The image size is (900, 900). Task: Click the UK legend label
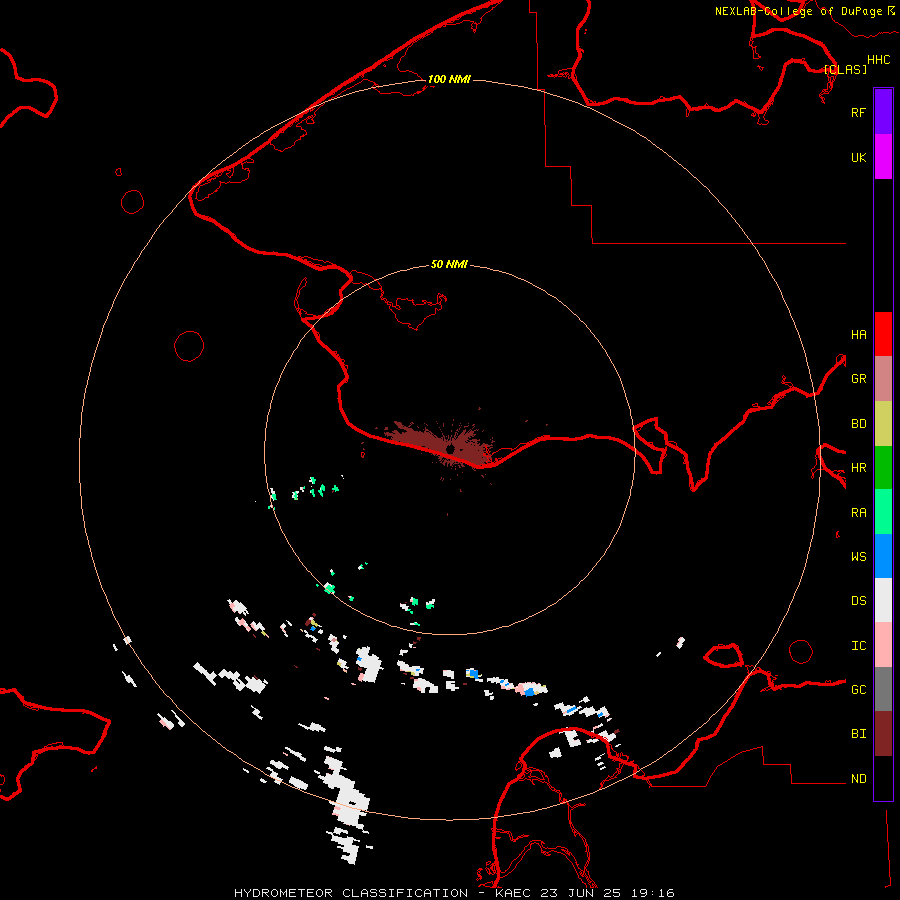(x=858, y=157)
